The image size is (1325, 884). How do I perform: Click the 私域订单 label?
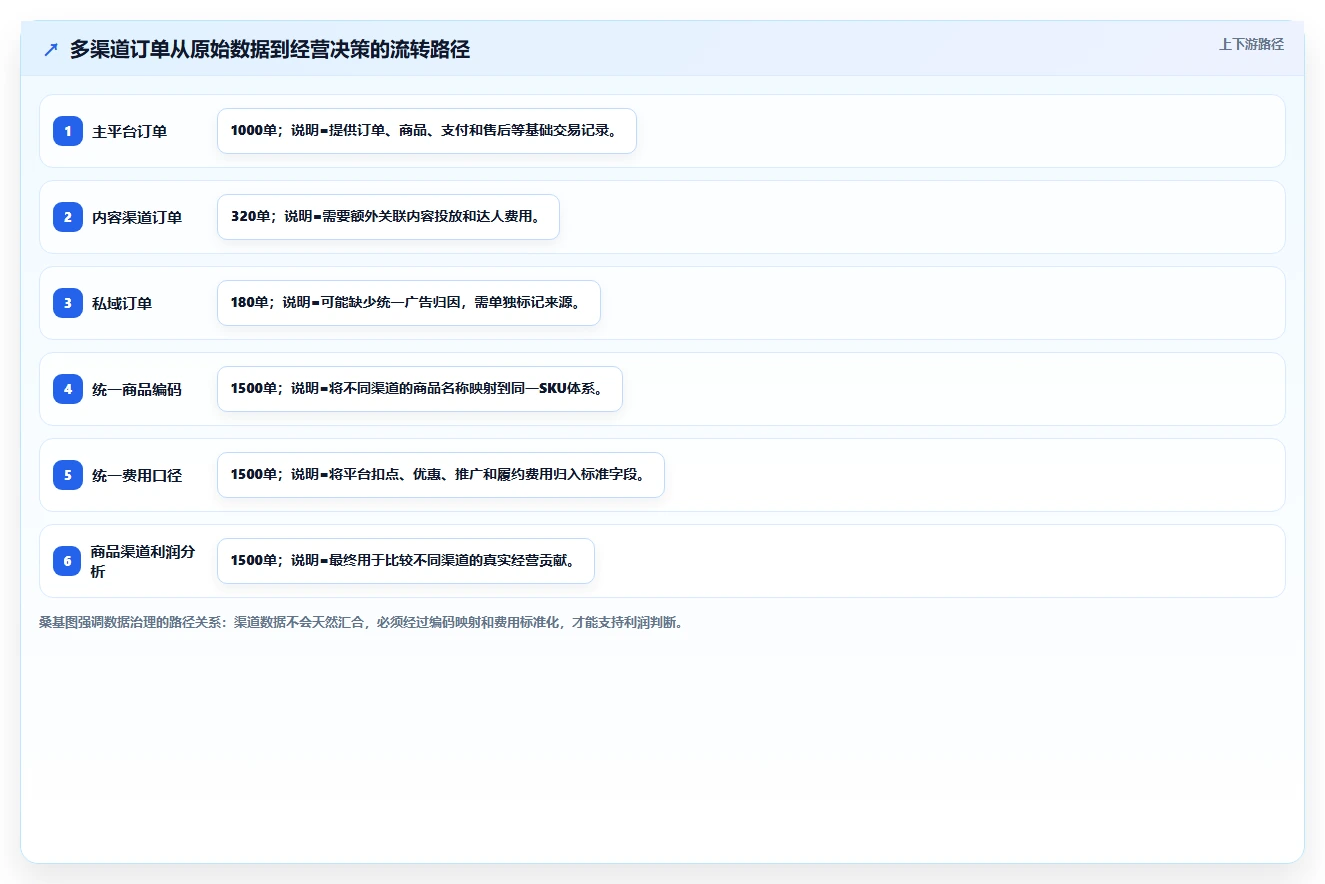122,303
